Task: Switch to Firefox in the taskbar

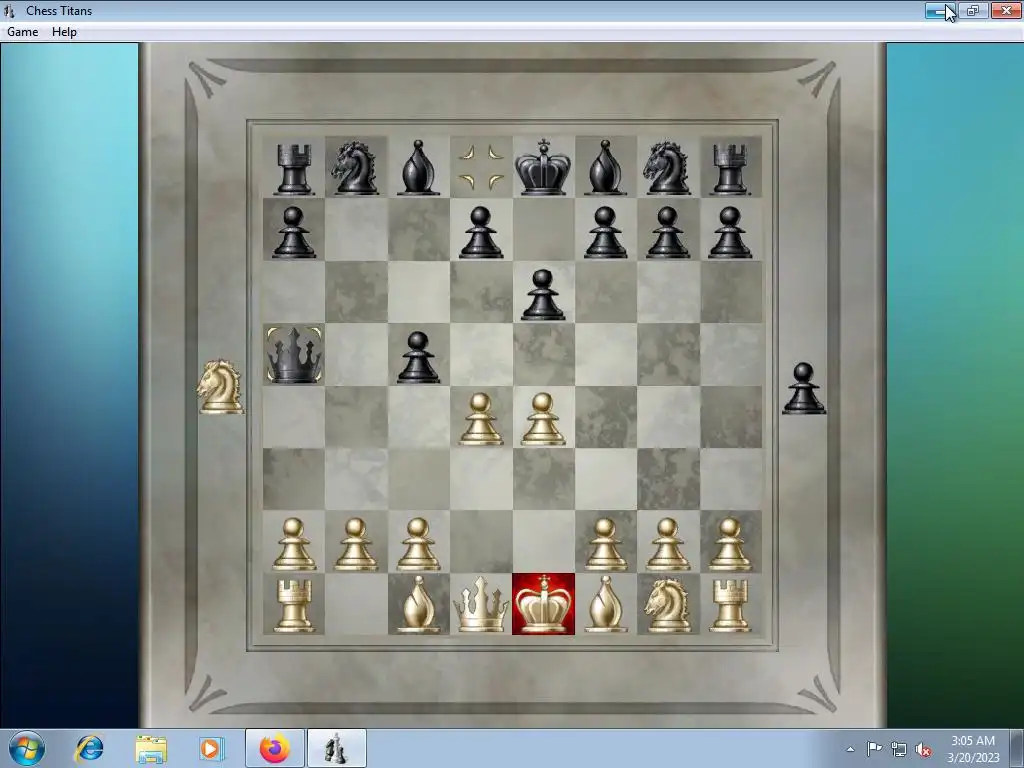Action: click(275, 748)
